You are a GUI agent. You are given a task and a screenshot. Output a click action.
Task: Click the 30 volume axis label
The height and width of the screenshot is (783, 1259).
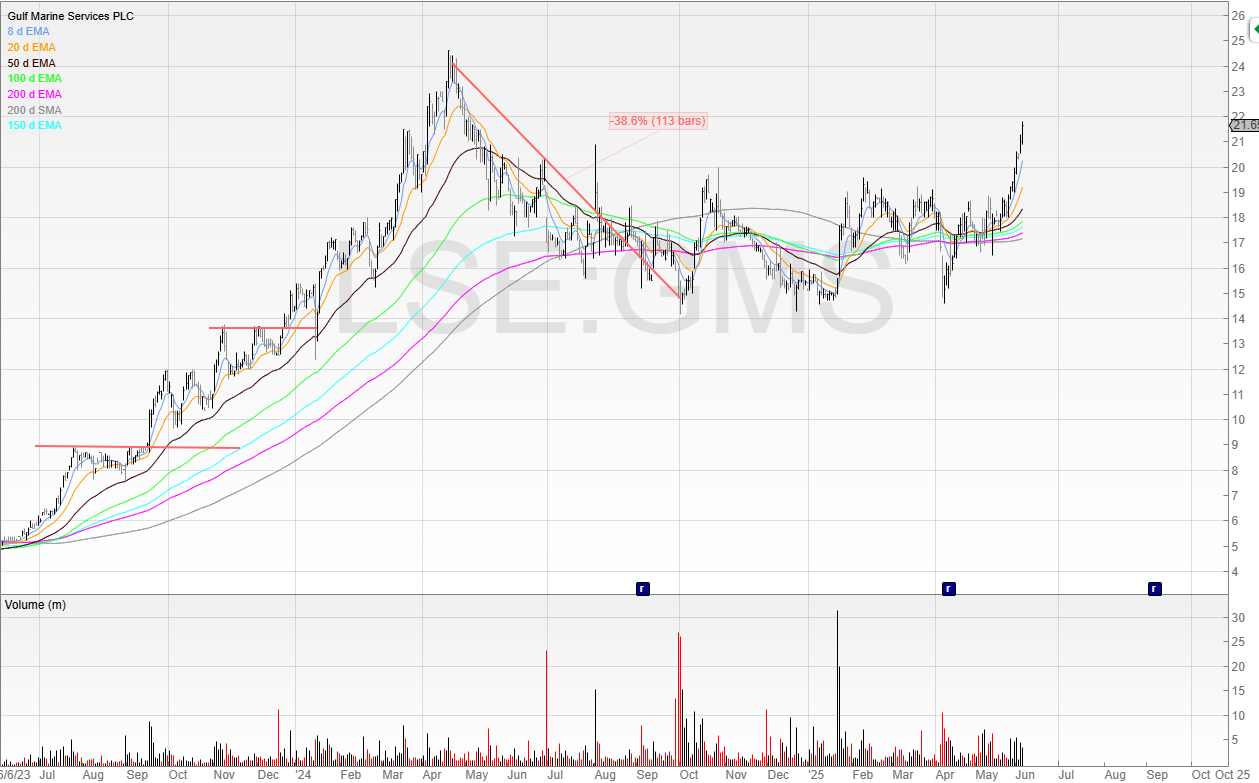[x=1238, y=618]
